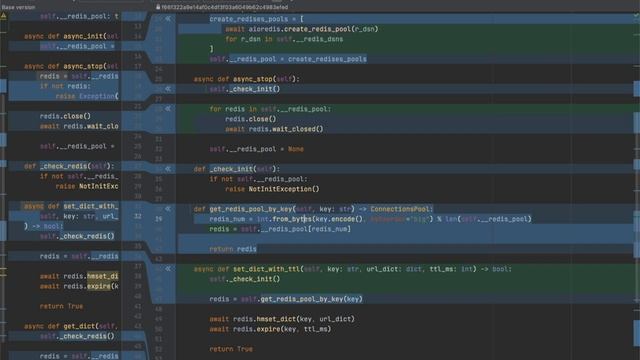The height and width of the screenshot is (360, 640).
Task: Click the lock icon beside the commit hash
Action: pos(158,7)
